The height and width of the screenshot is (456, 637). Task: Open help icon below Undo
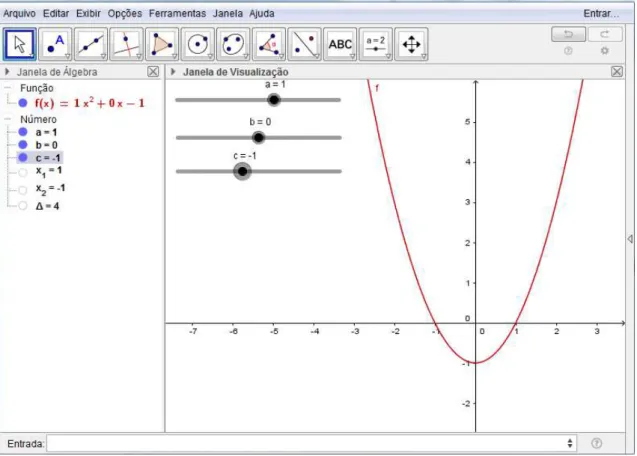(568, 51)
